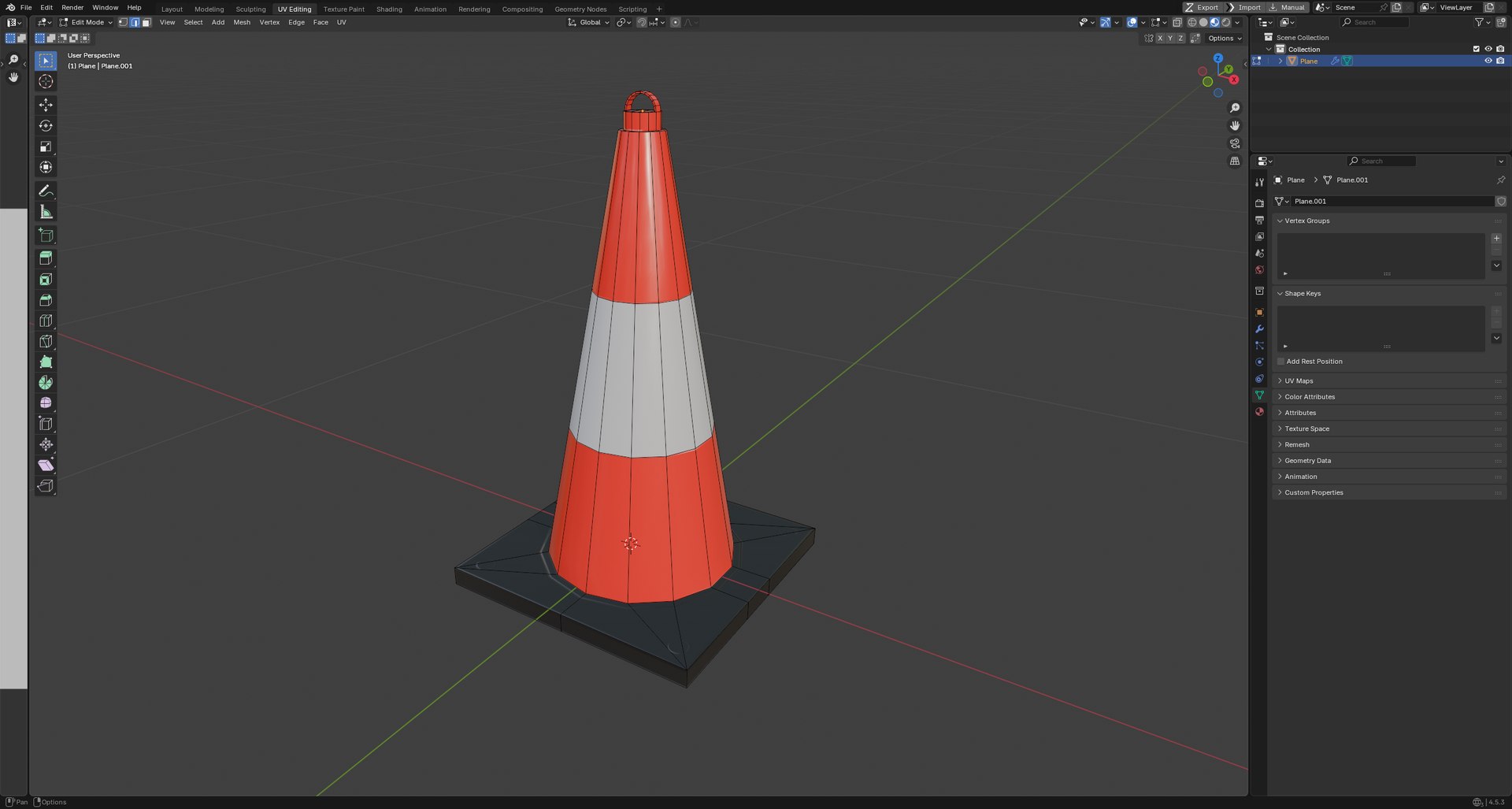
Task: Activate the Rotate tool
Action: (x=46, y=125)
